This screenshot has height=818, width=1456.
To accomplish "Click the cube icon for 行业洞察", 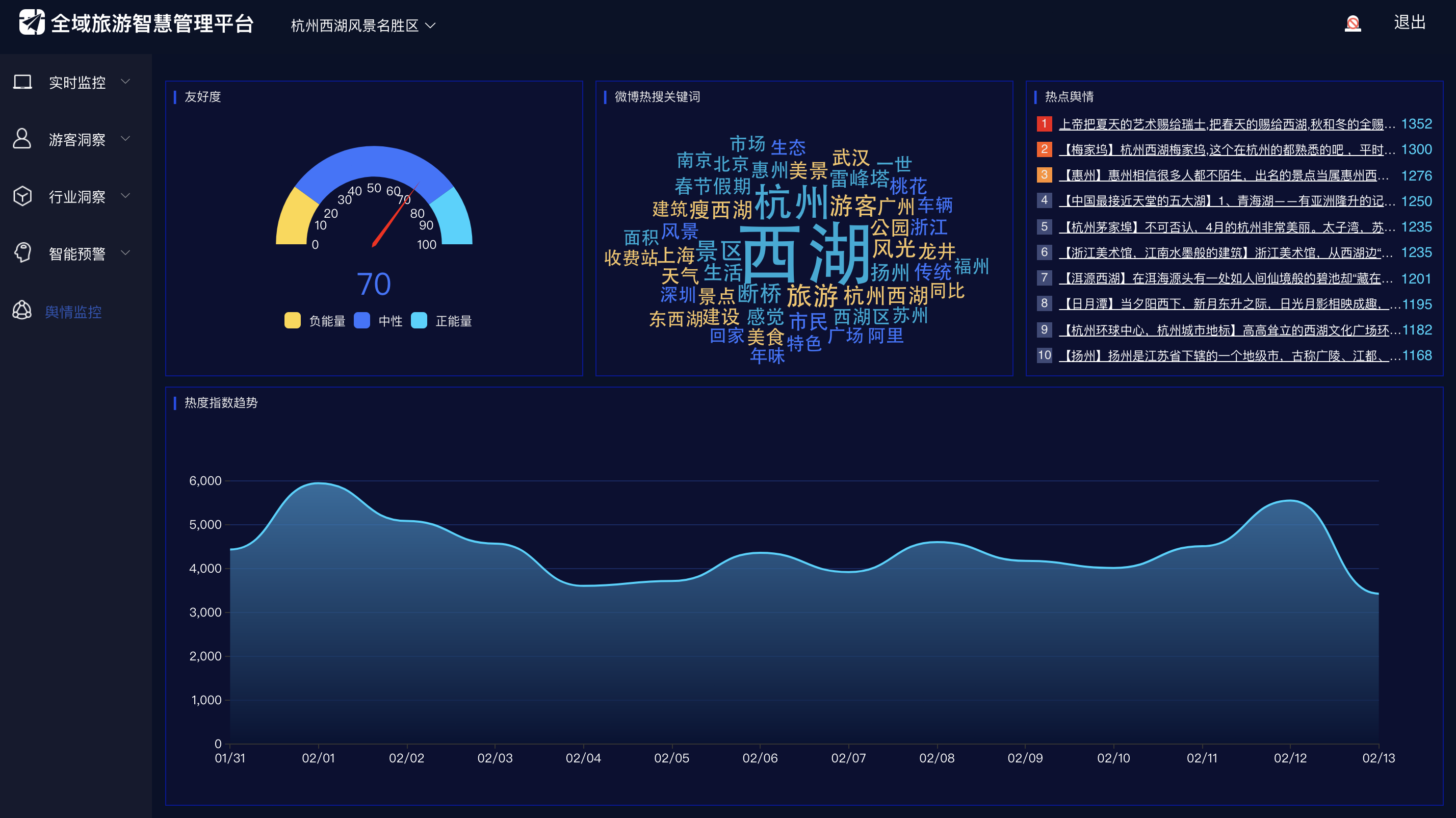I will click(22, 196).
